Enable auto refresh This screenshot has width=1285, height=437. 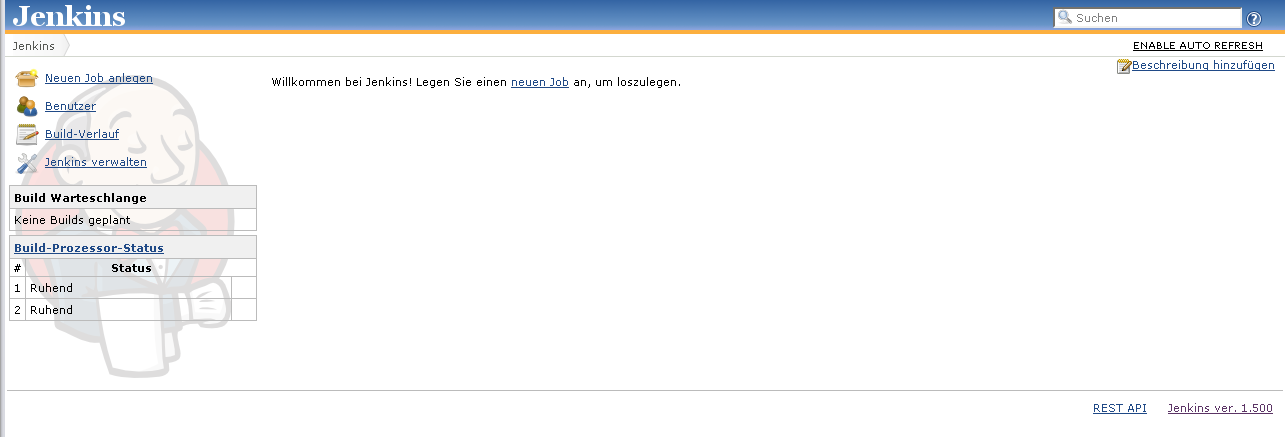1204,46
